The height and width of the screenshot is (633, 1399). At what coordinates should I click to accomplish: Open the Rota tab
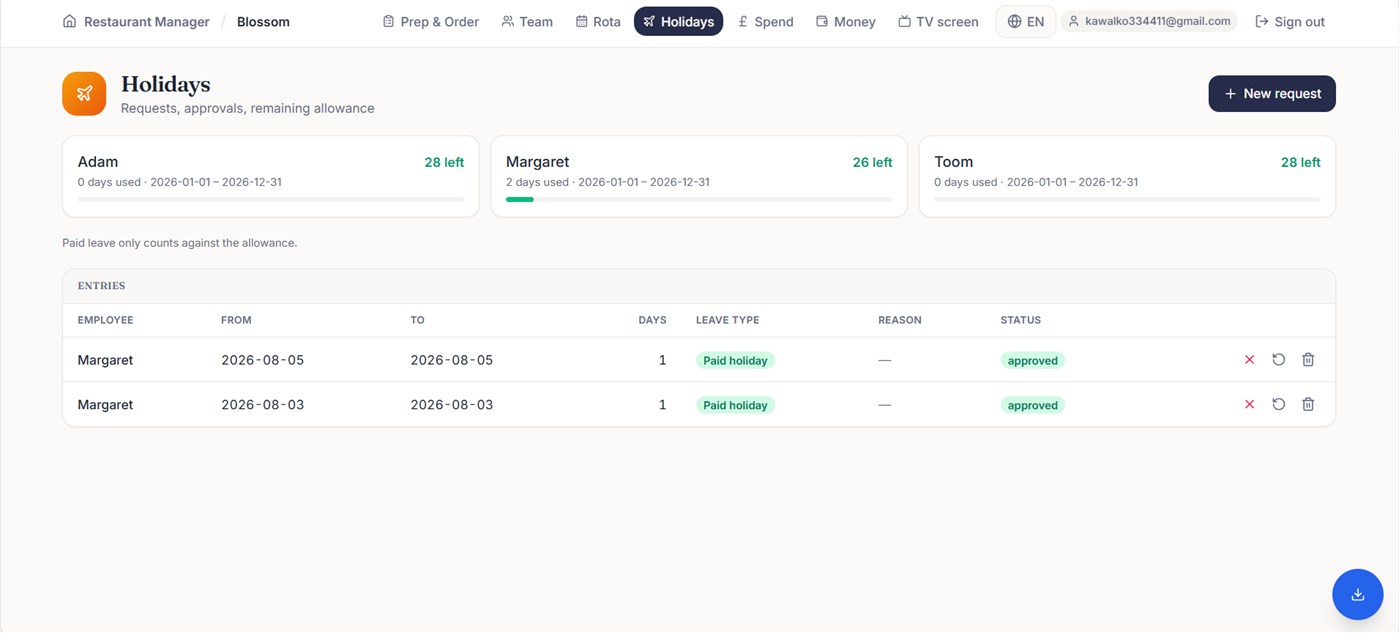(598, 21)
